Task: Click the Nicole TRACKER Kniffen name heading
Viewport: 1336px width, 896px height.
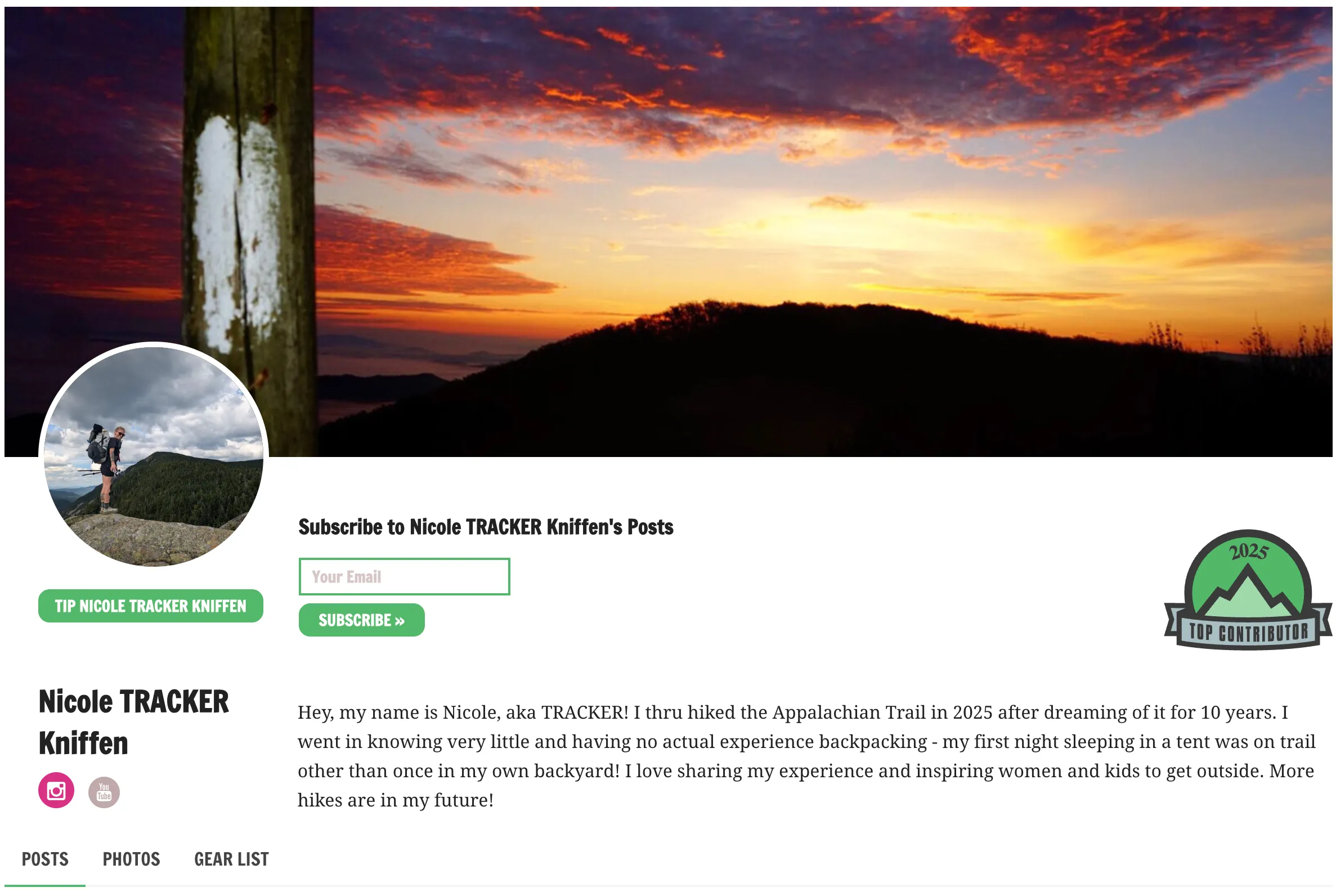Action: point(134,723)
